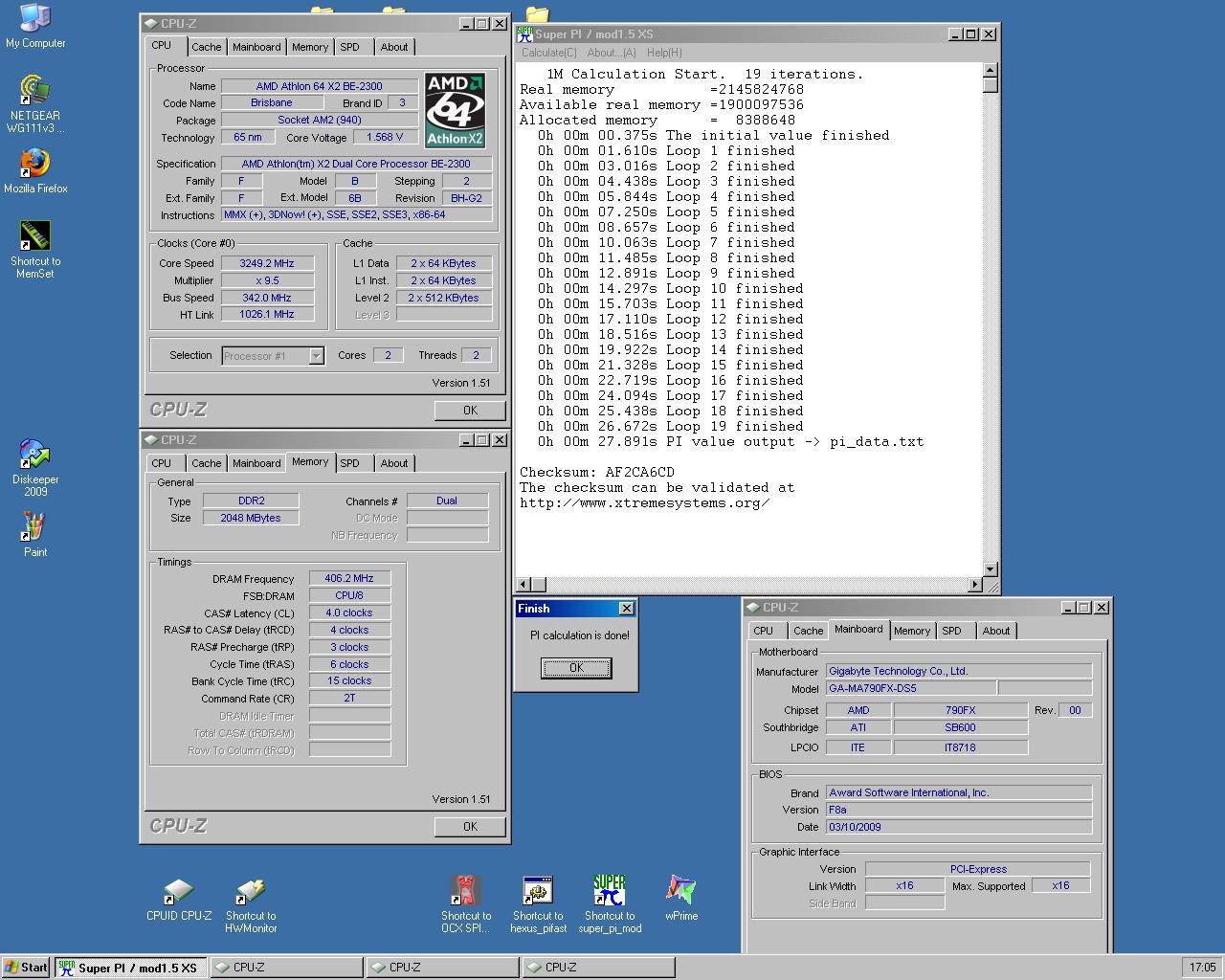1225x980 pixels.
Task: Click the Chipset value 790FX
Action: 960,710
